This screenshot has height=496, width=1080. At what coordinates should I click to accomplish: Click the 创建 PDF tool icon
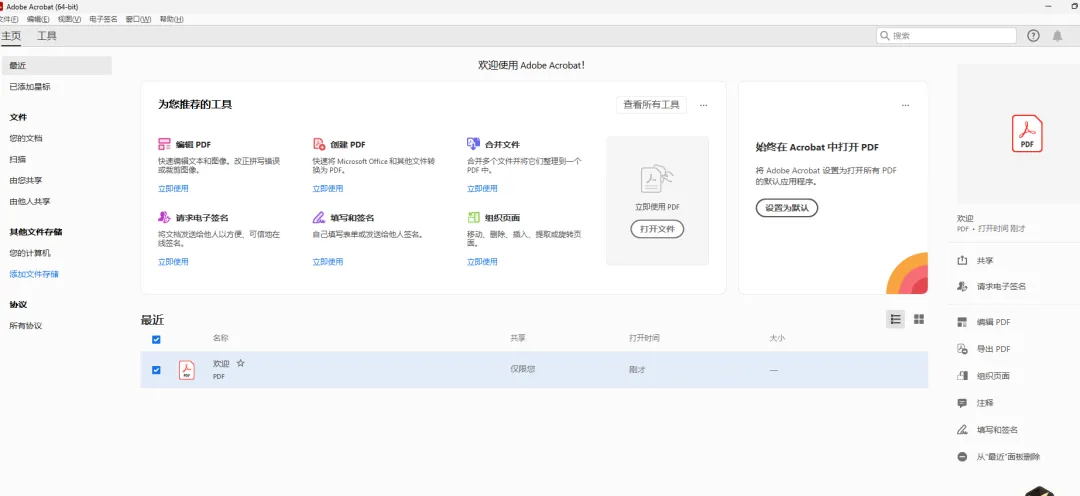click(318, 144)
